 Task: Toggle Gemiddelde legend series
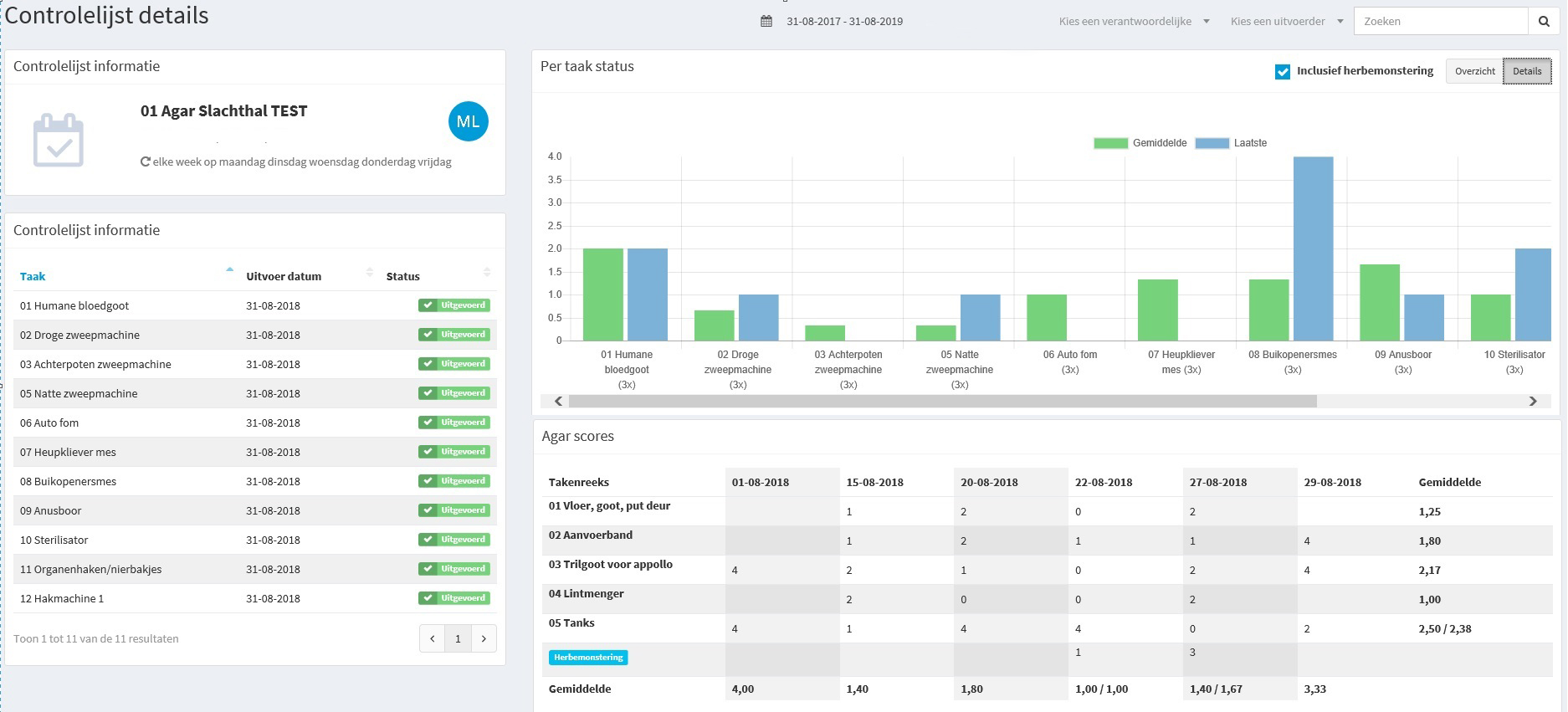pyautogui.click(x=1140, y=143)
